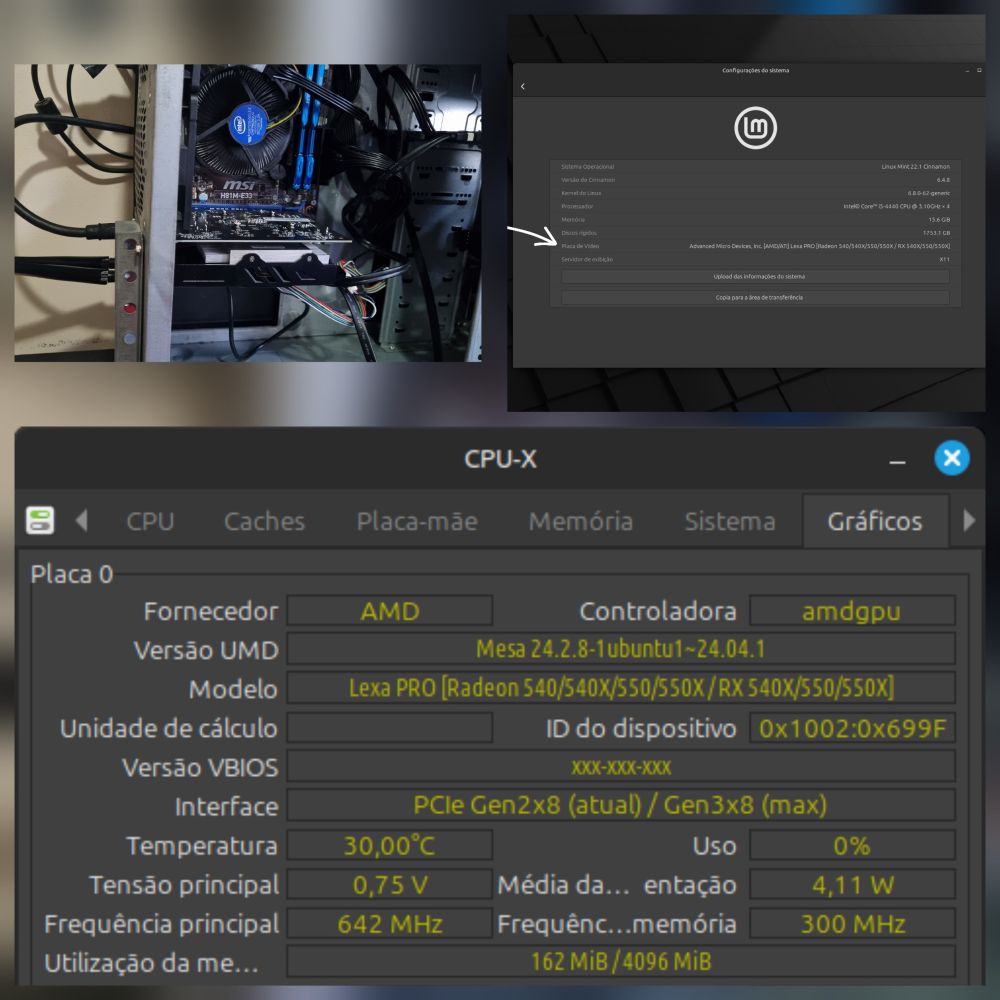Click the green settings icon in CPU-X
Screen dimensions: 1000x1000
pyautogui.click(x=40, y=520)
